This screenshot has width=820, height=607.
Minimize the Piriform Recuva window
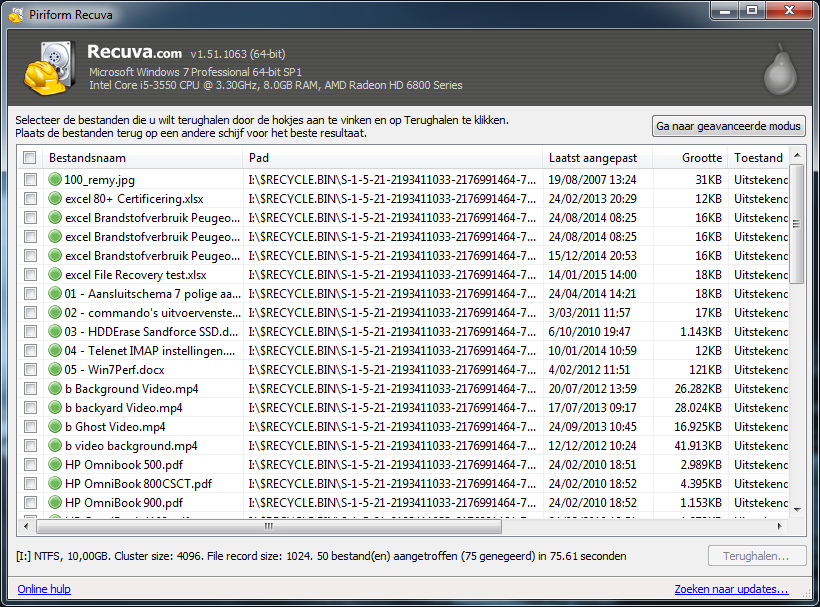click(x=725, y=11)
